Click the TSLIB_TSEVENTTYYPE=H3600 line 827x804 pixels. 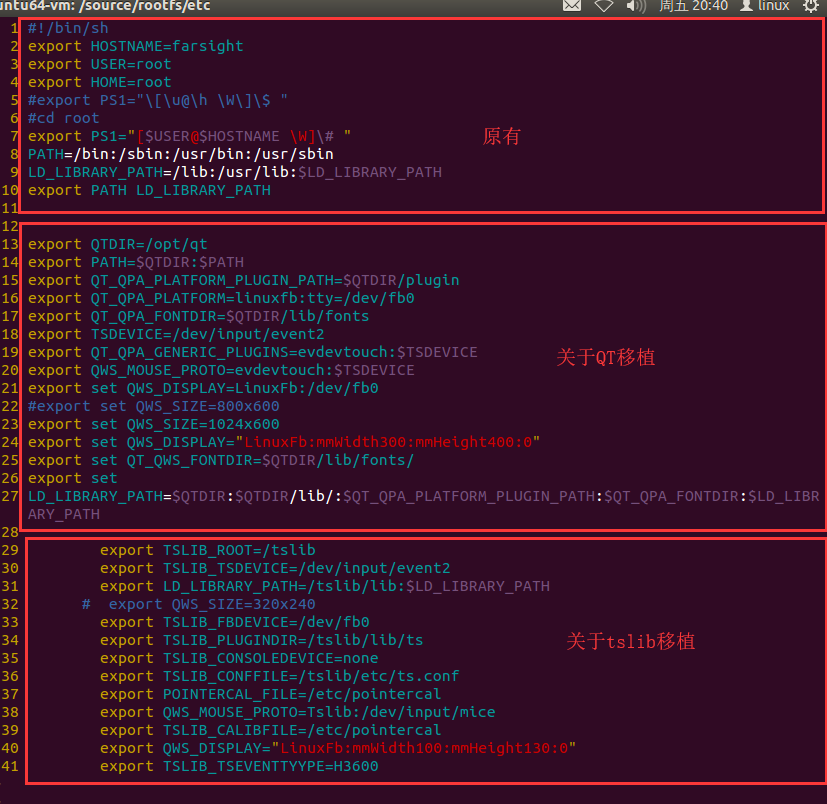pyautogui.click(x=239, y=766)
